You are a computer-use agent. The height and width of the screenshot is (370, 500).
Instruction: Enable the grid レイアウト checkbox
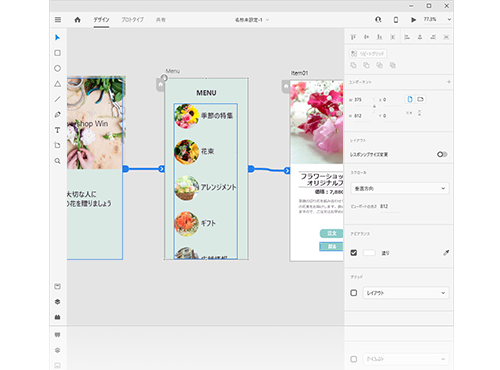point(354,293)
